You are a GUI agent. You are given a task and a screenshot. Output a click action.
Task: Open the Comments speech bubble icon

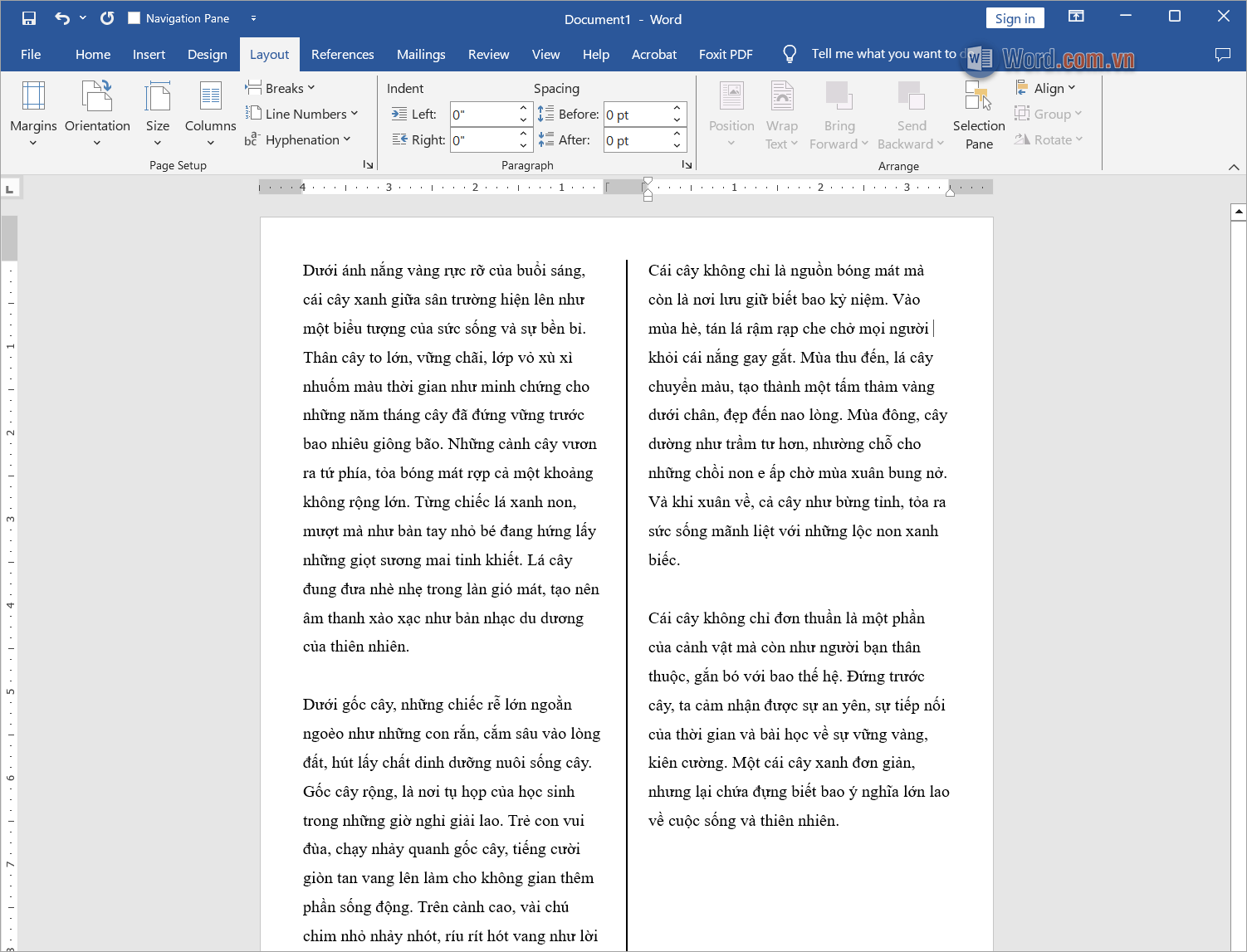pyautogui.click(x=1222, y=54)
